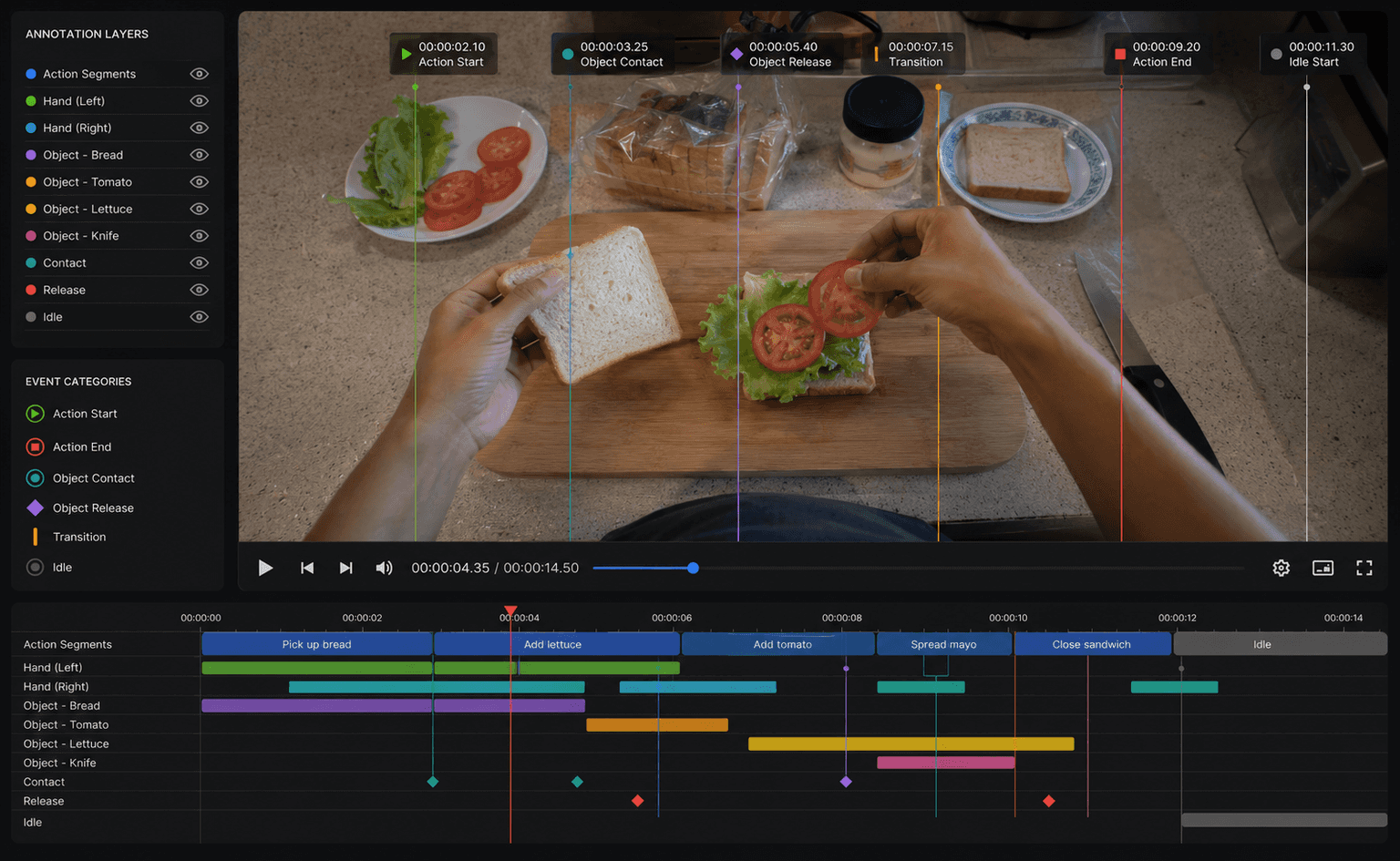
Task: Click the 00:00:08 ruler tick label
Action: pyautogui.click(x=841, y=618)
